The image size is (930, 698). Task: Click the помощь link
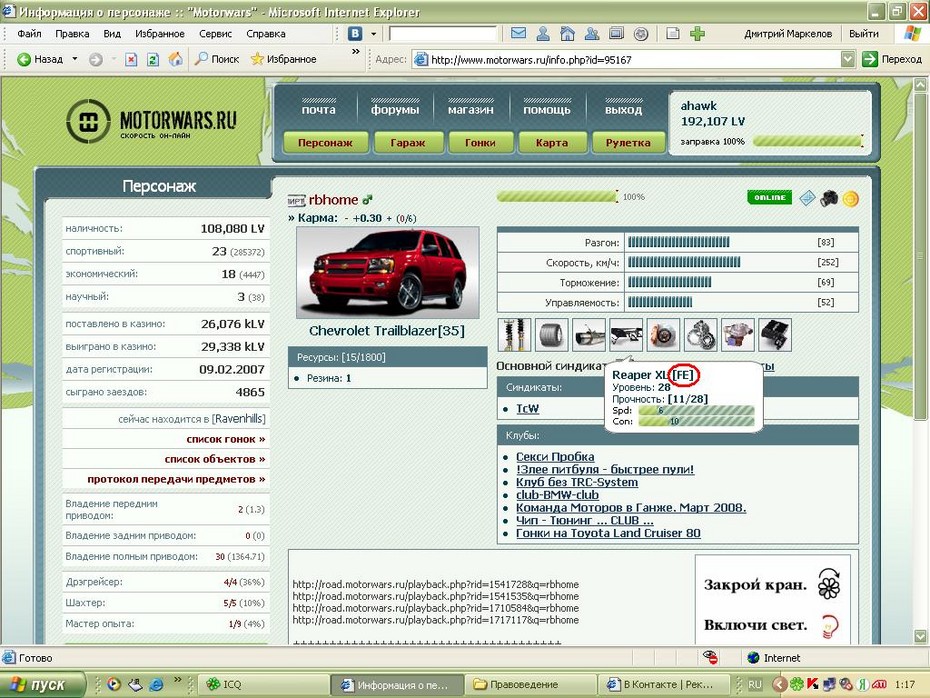(x=547, y=110)
